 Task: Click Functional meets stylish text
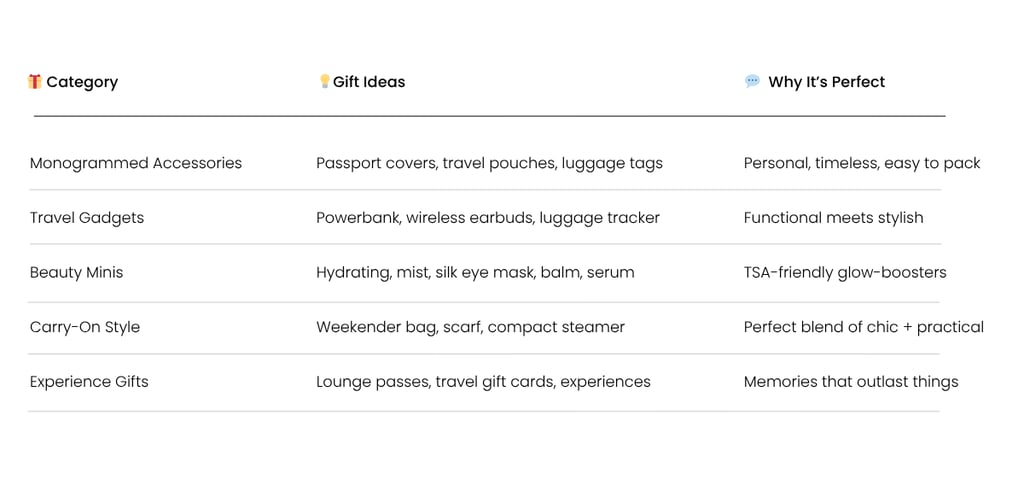(x=833, y=218)
